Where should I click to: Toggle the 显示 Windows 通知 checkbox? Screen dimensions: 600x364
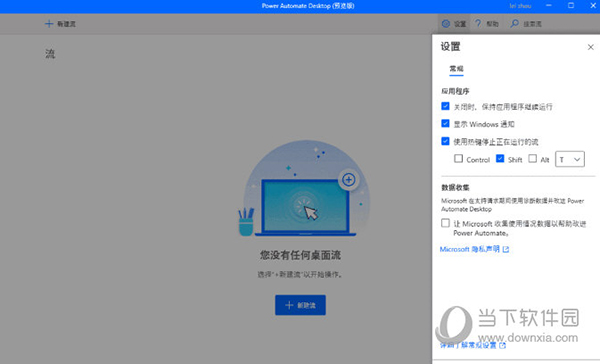click(445, 124)
